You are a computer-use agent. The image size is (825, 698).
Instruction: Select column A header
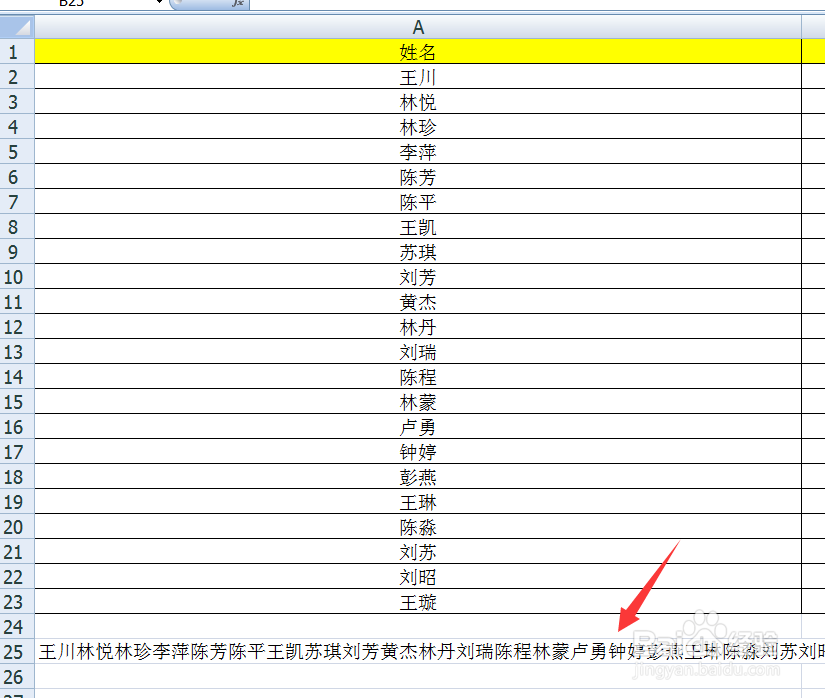(418, 26)
